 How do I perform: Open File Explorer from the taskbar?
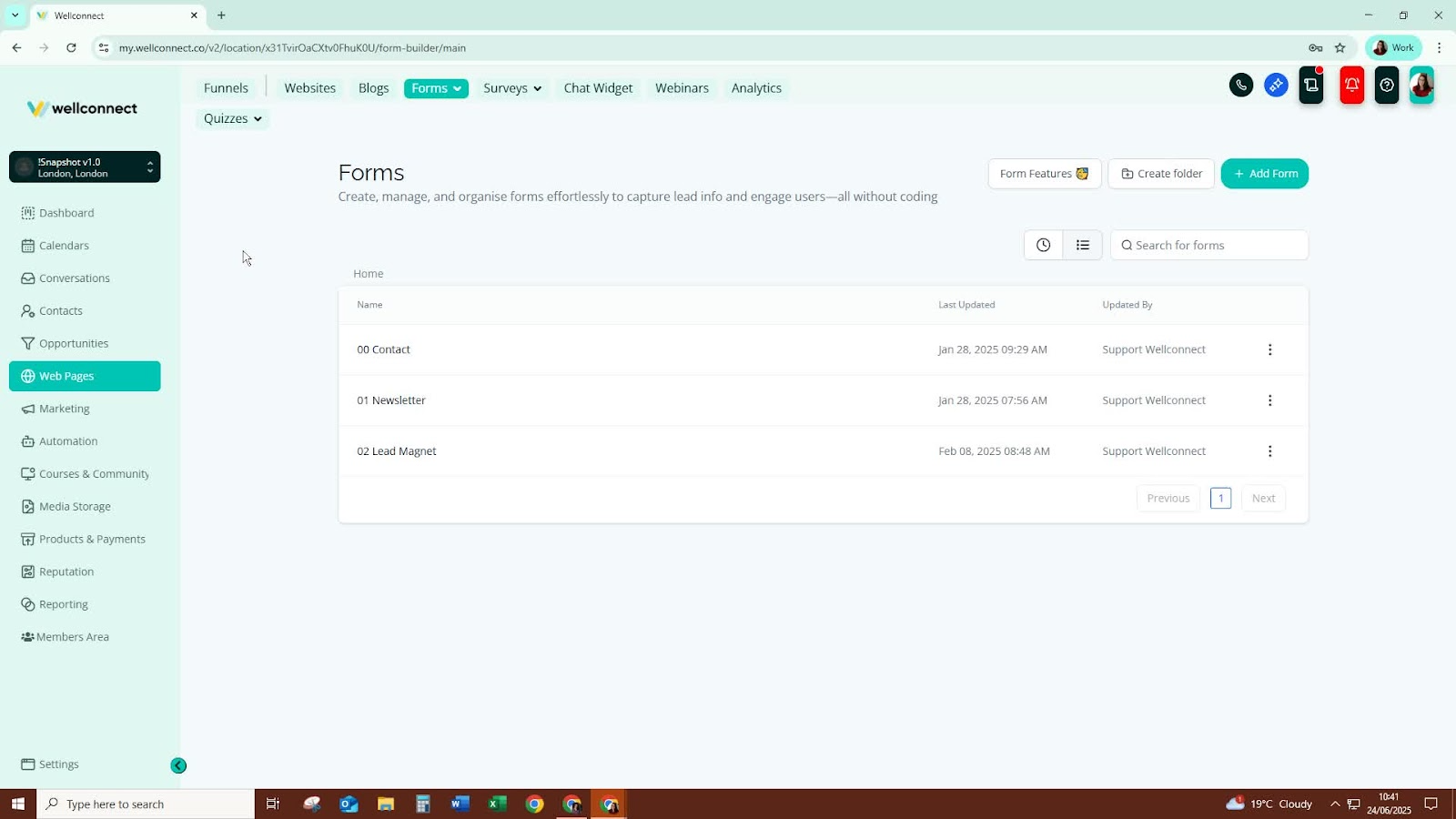pos(386,804)
